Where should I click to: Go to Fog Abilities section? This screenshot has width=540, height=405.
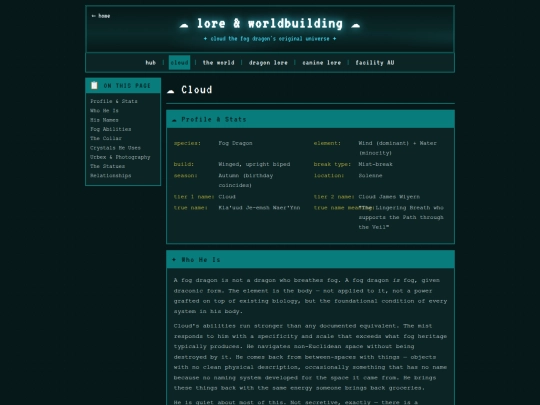click(111, 129)
